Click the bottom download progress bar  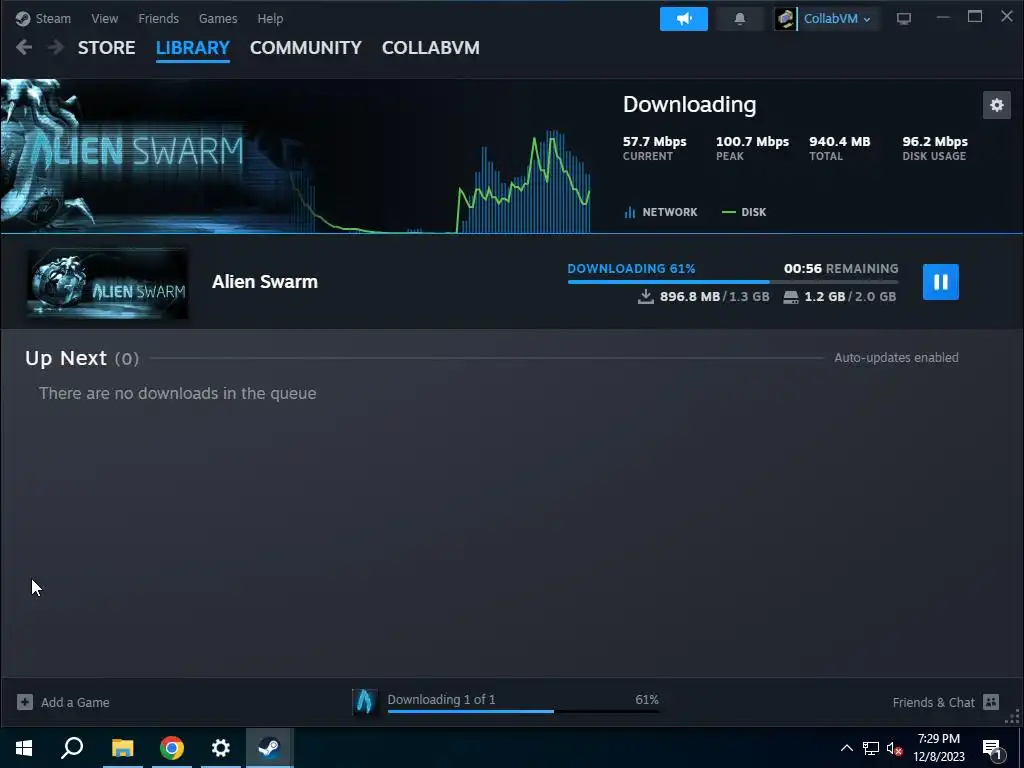tap(523, 711)
